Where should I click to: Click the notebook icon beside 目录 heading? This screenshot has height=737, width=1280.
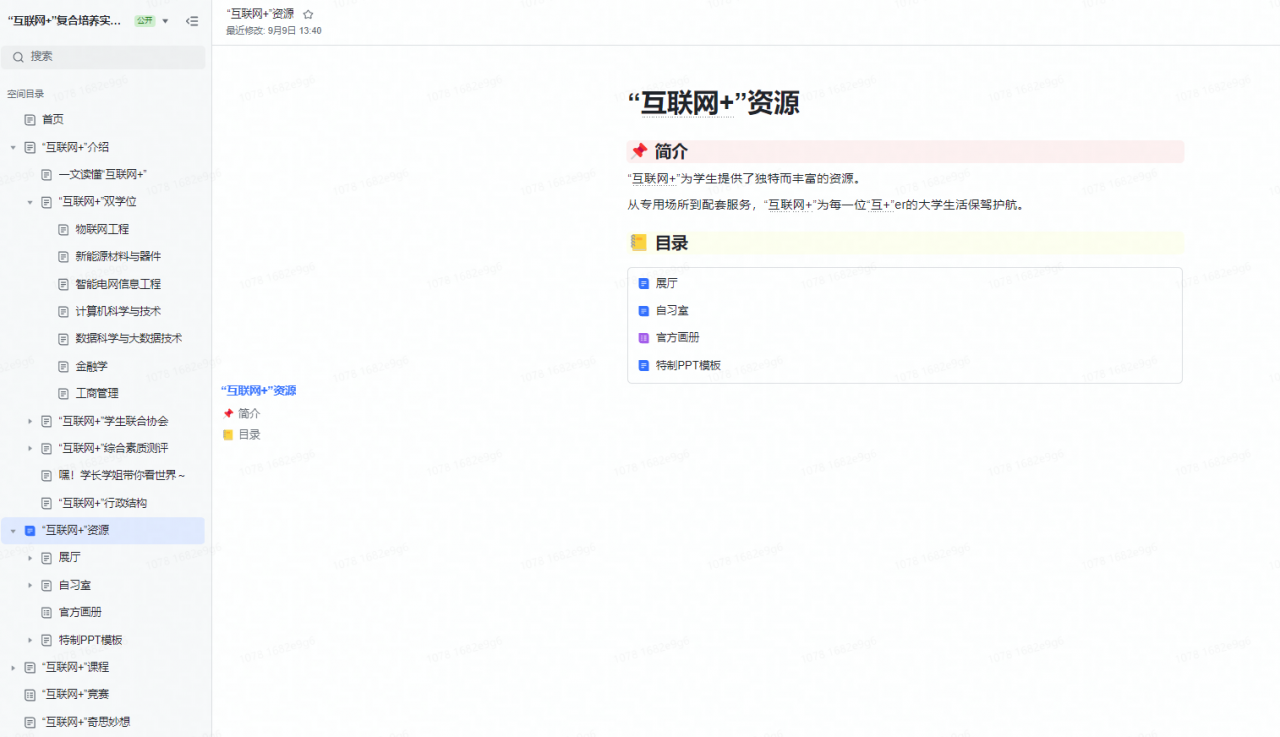click(638, 243)
